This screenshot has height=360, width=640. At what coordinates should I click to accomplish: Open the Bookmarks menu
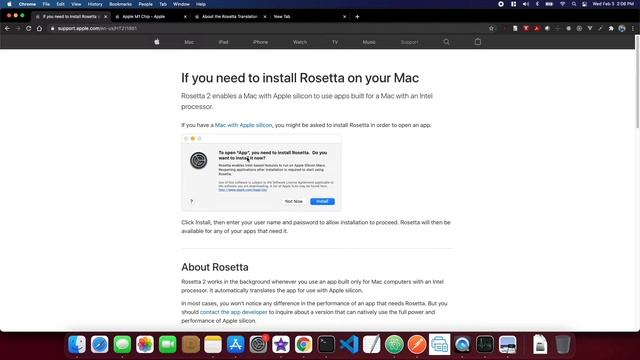(x=120, y=4)
